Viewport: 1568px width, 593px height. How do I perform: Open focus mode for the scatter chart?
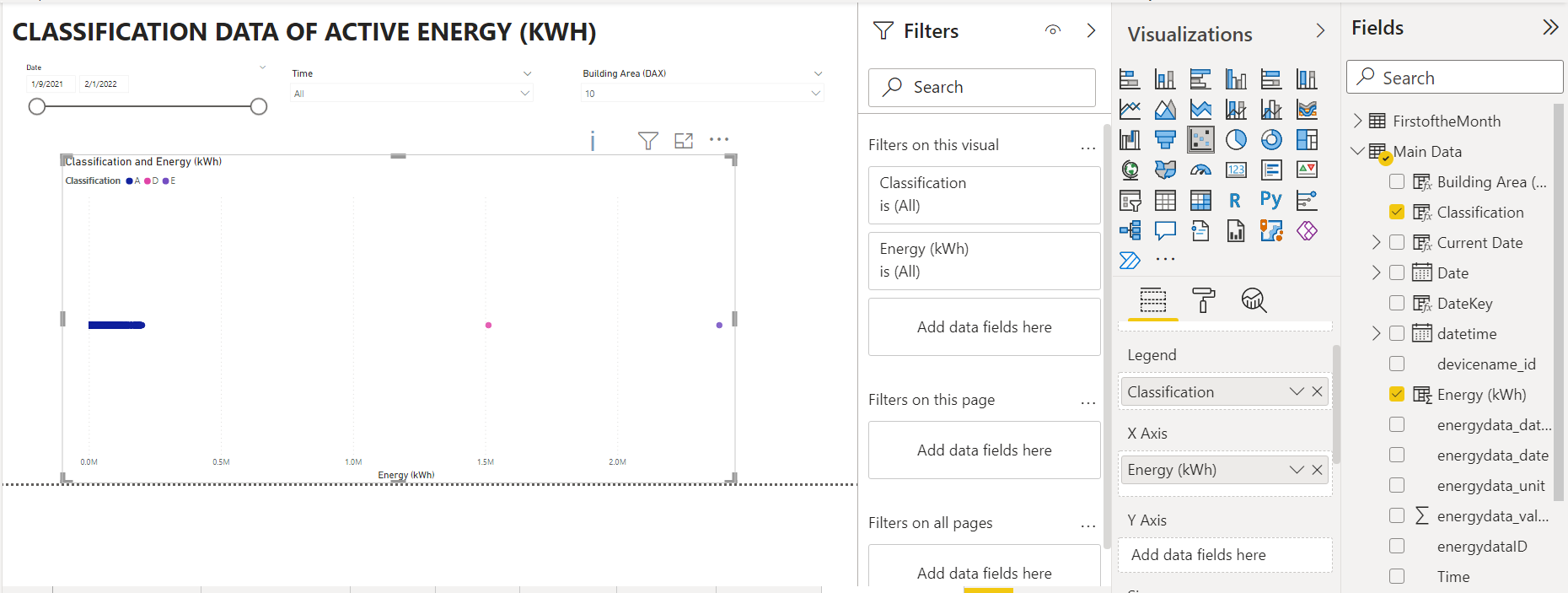(684, 141)
